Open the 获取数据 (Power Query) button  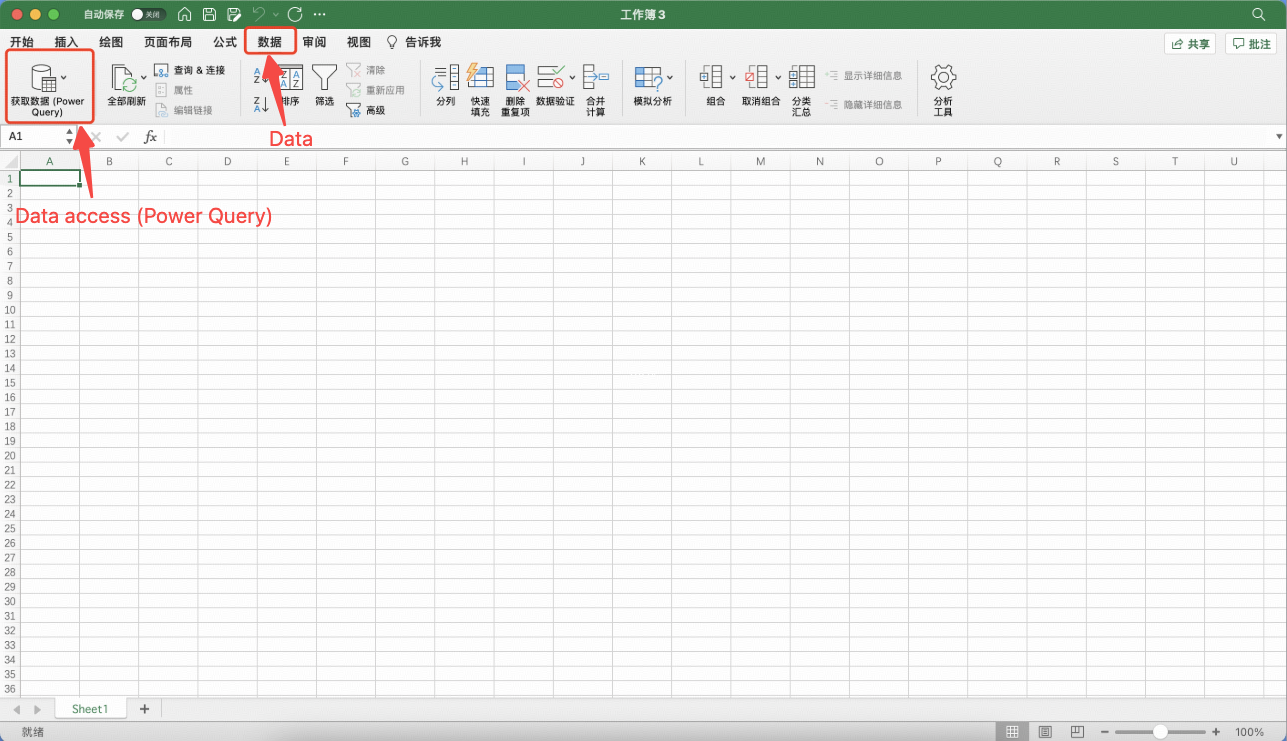[x=47, y=88]
